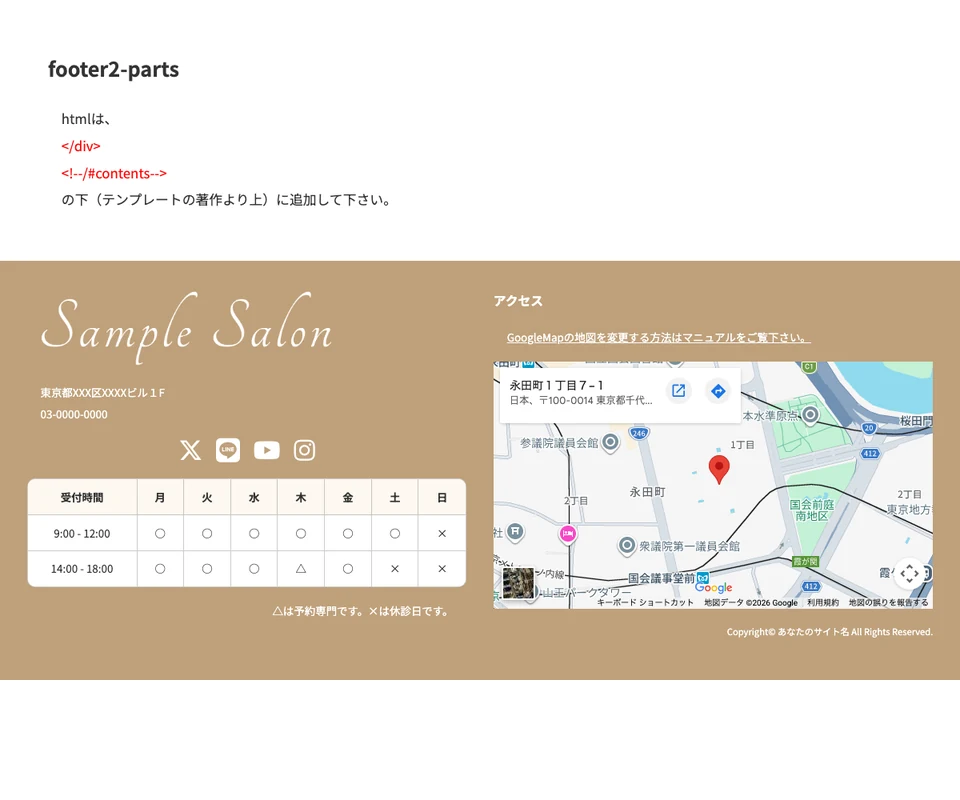
Task: Select the 参議院議員会館 map marker
Action: click(x=609, y=442)
